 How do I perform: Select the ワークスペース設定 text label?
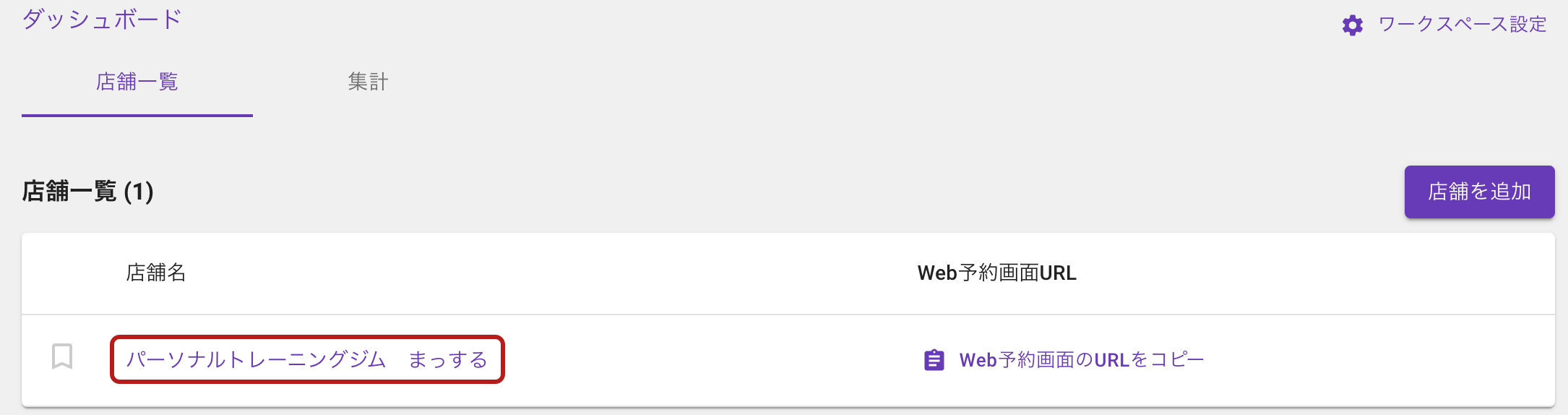click(1463, 25)
